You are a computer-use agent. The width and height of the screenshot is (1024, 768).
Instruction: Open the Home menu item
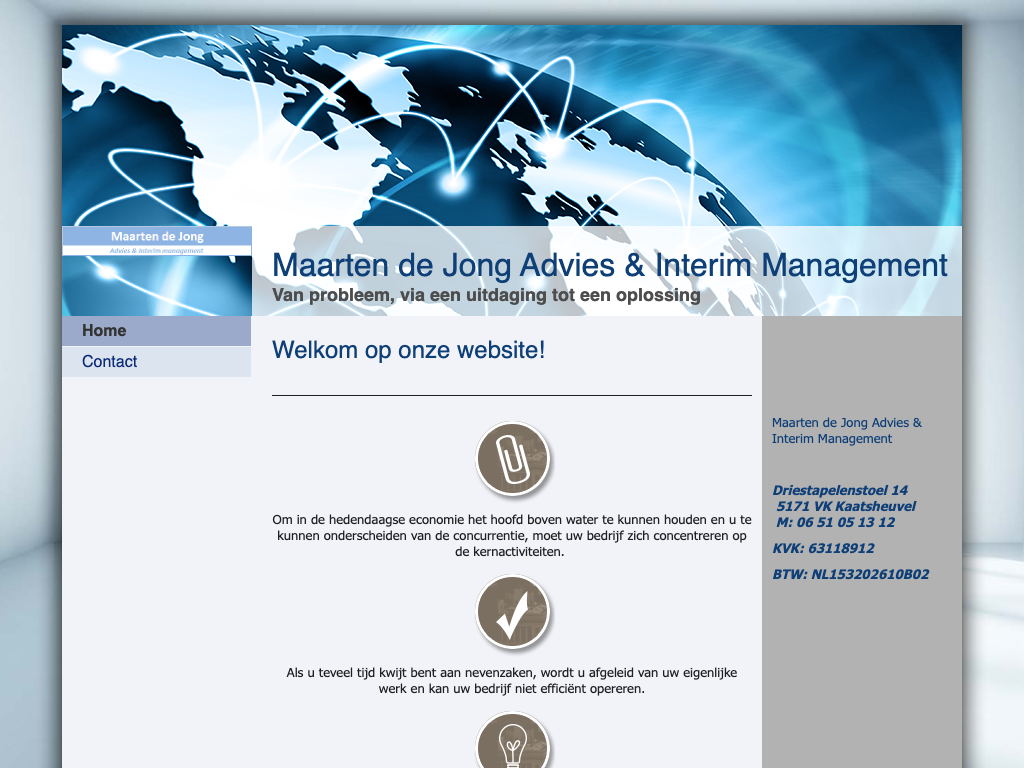click(x=104, y=331)
